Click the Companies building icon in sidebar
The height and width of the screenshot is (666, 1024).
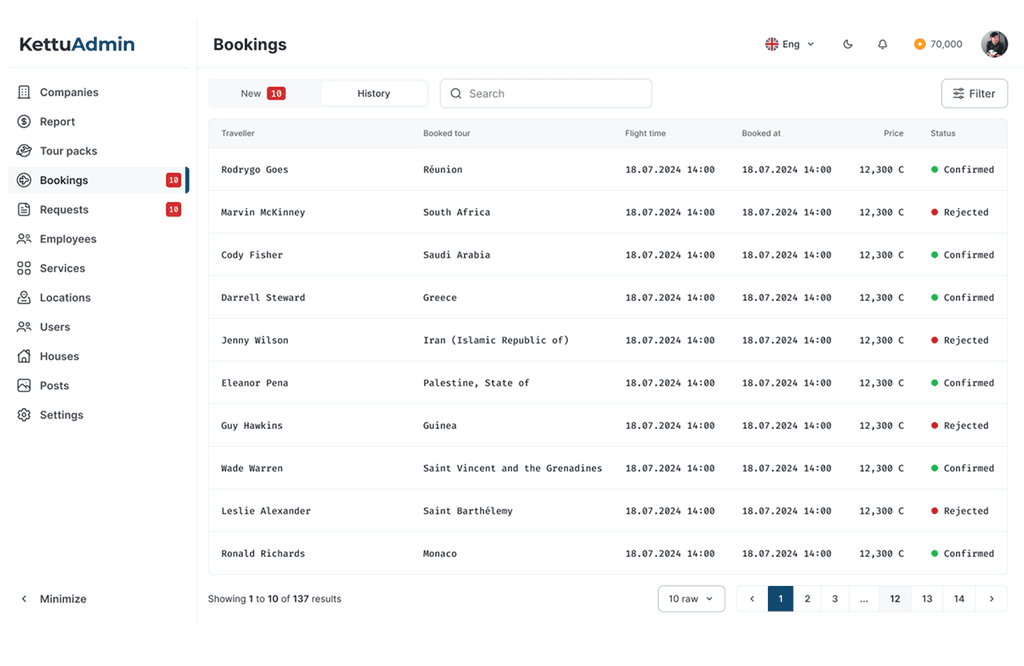click(24, 92)
